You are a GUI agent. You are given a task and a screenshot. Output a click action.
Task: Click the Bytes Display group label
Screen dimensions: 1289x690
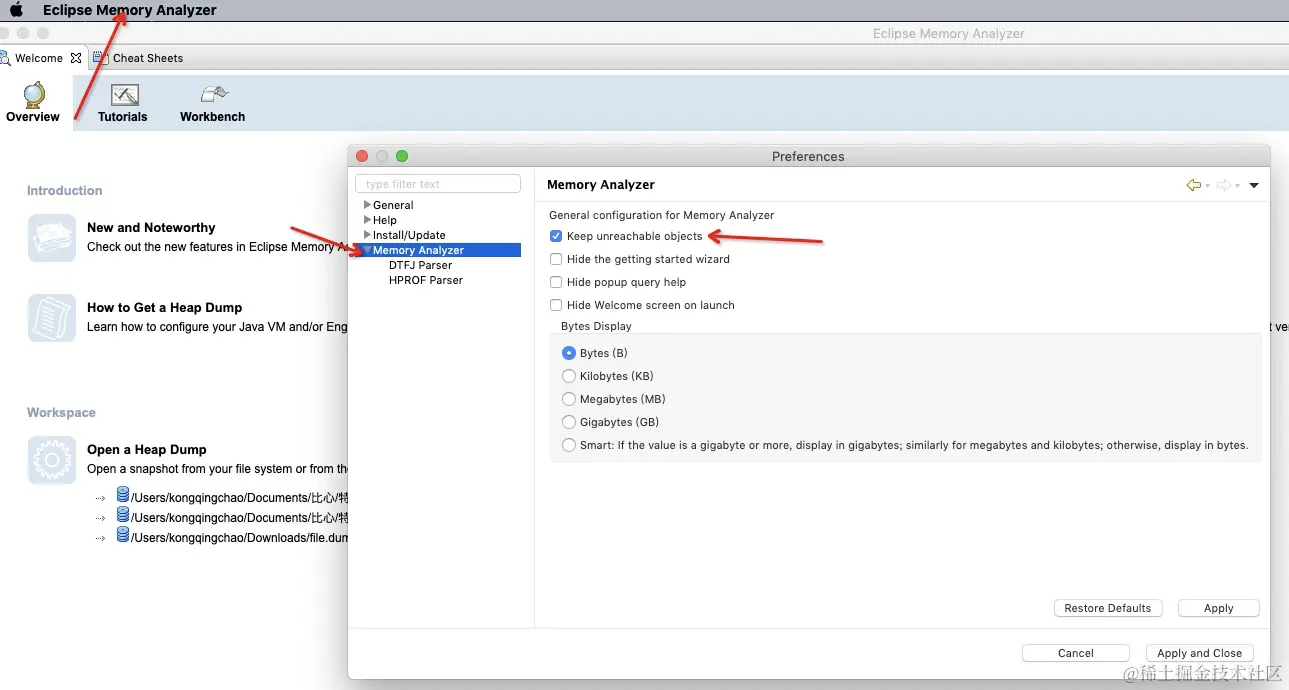[596, 326]
